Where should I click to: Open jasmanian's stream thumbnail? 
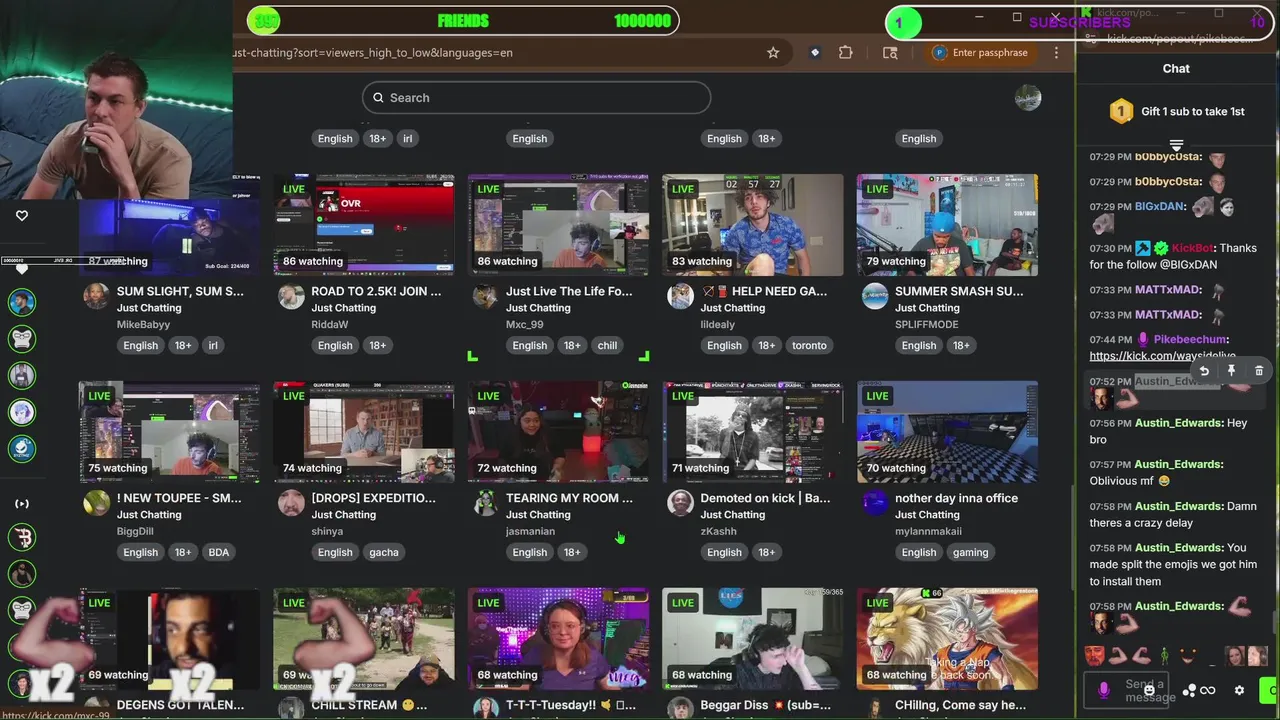point(558,432)
